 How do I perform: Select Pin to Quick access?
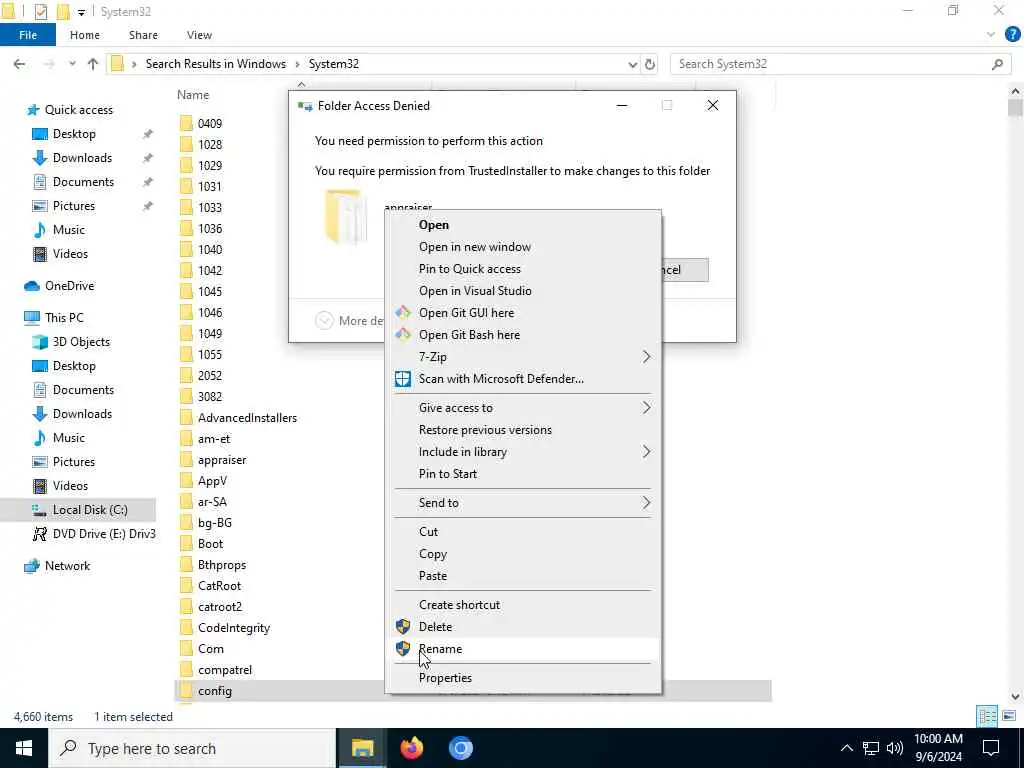470,268
